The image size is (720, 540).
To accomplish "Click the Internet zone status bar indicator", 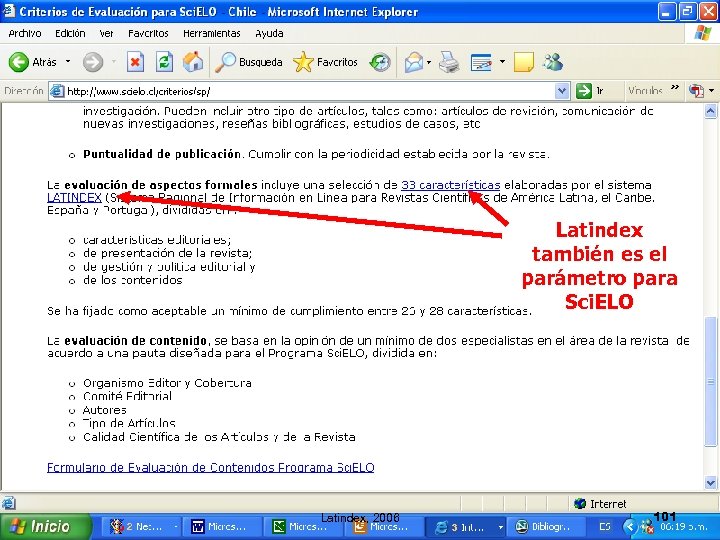I will (600, 504).
